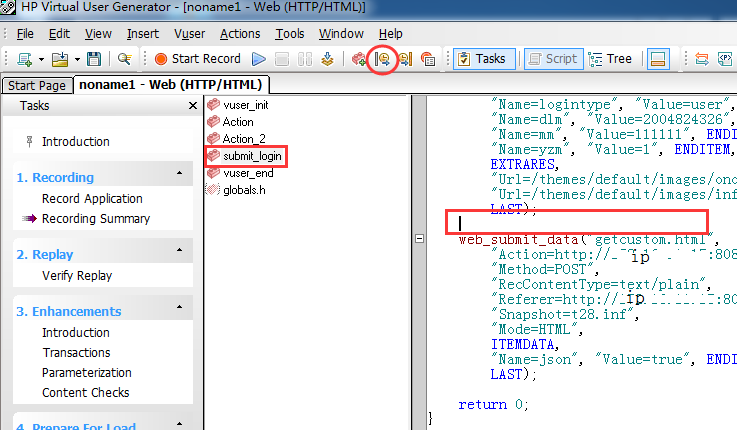737x430 pixels.
Task: Open Introduction in the Tasks pane top
Action: (75, 141)
